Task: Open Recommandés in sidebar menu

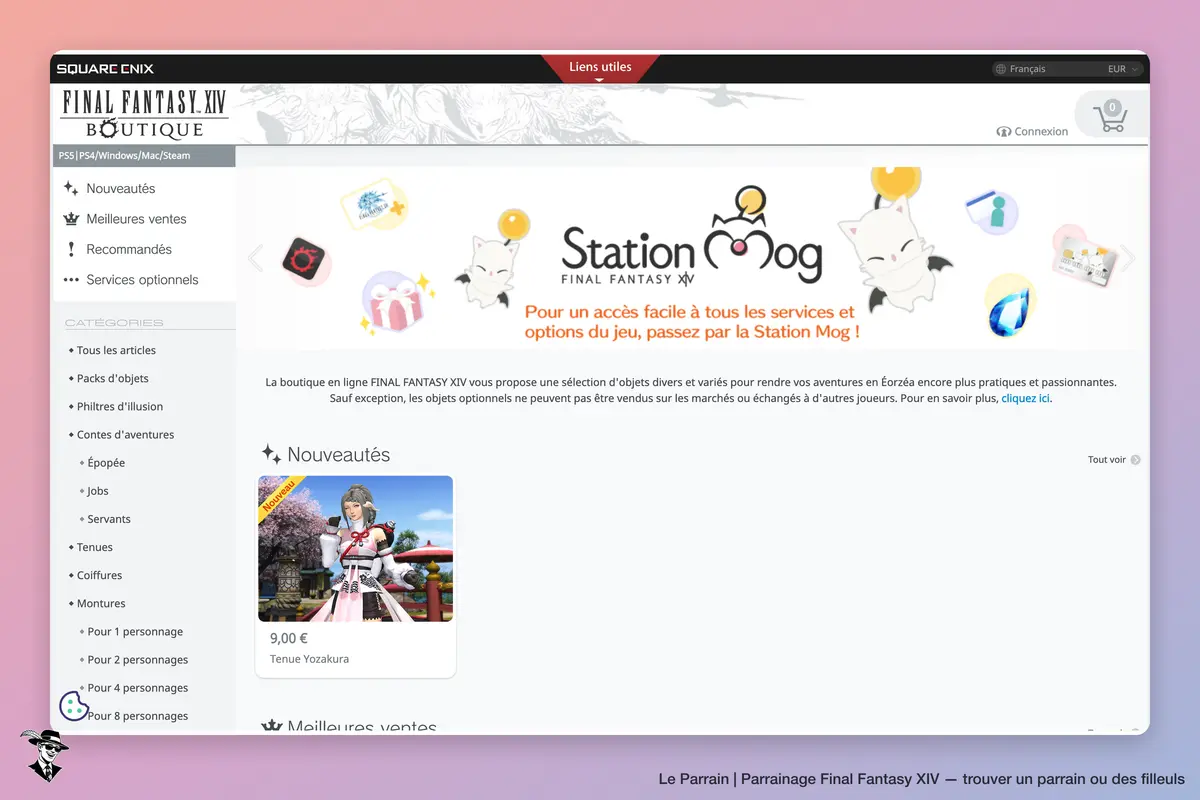Action: (x=129, y=249)
